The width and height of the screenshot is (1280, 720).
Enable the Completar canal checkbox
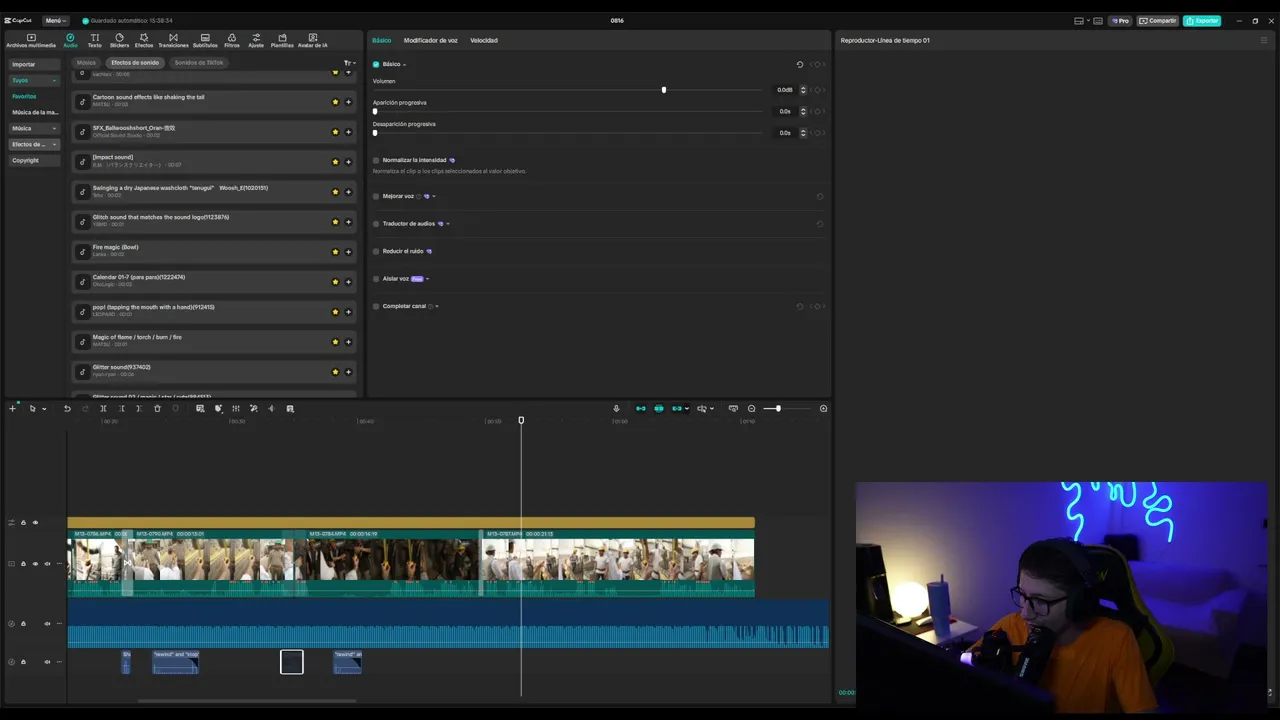point(376,306)
